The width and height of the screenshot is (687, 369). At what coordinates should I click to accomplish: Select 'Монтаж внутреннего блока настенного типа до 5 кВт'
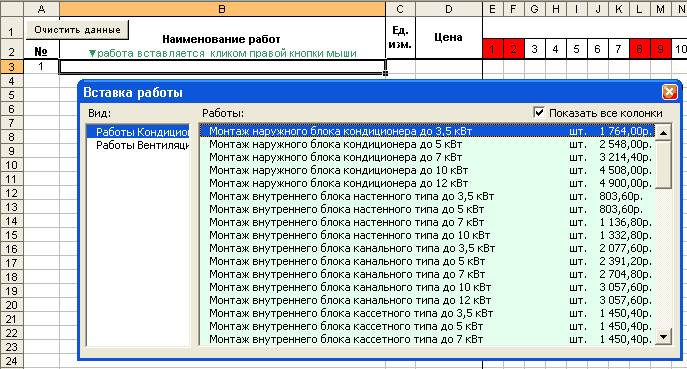point(428,209)
